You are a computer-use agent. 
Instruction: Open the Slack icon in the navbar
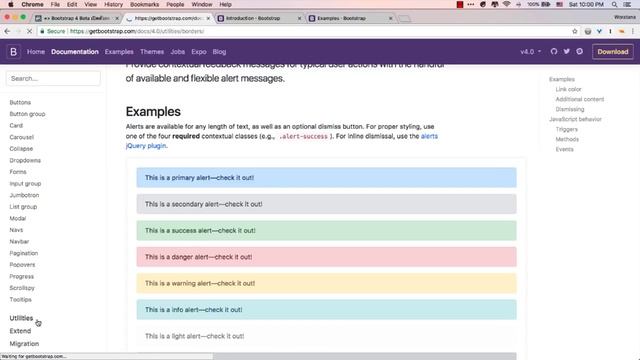580,51
